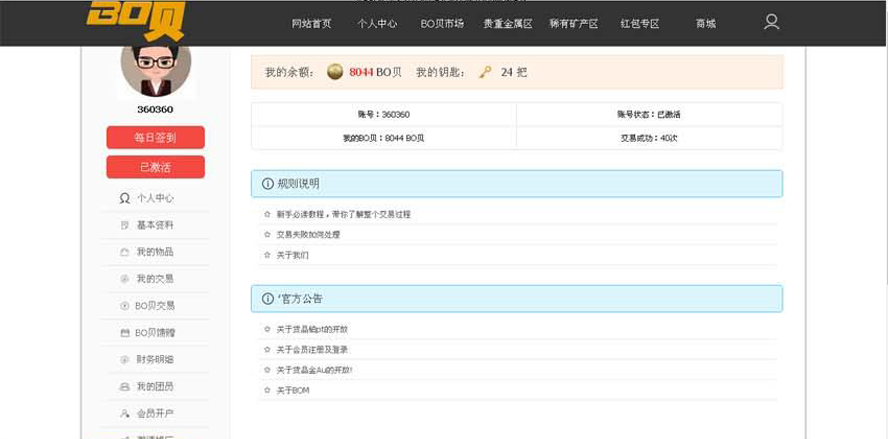888x439 pixels.
Task: Open 财务明细 in the sidebar
Action: 156,360
